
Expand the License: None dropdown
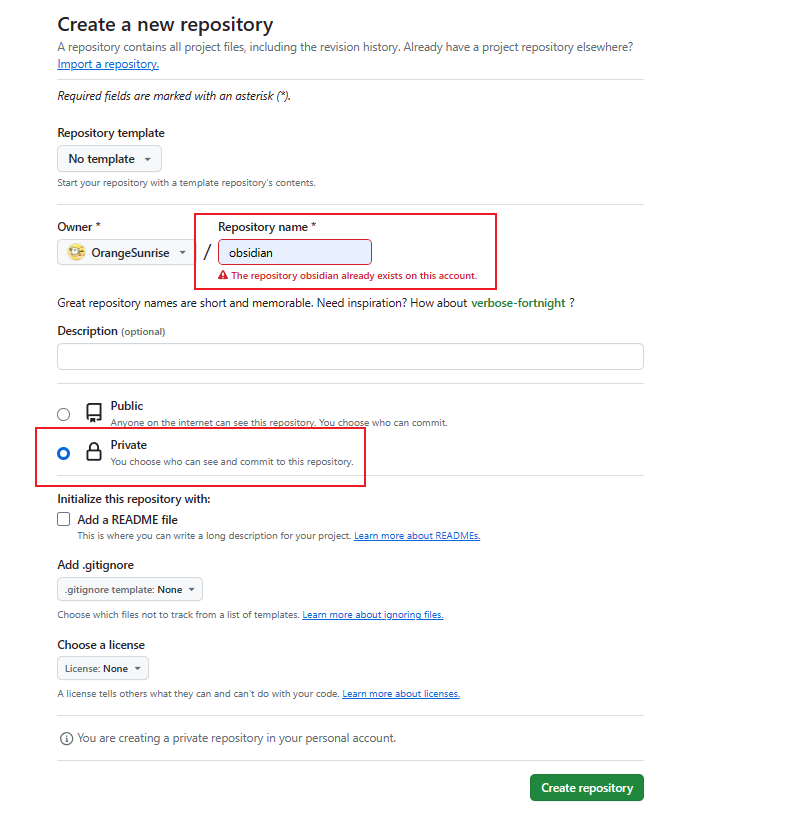103,669
